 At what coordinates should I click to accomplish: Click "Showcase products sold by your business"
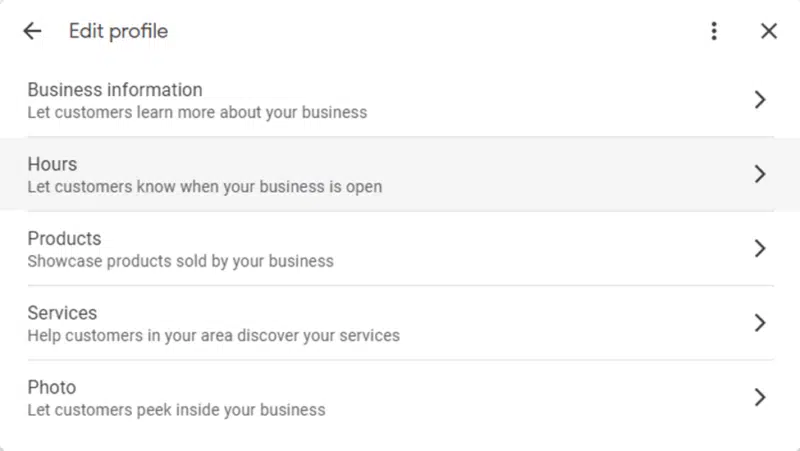click(x=180, y=261)
